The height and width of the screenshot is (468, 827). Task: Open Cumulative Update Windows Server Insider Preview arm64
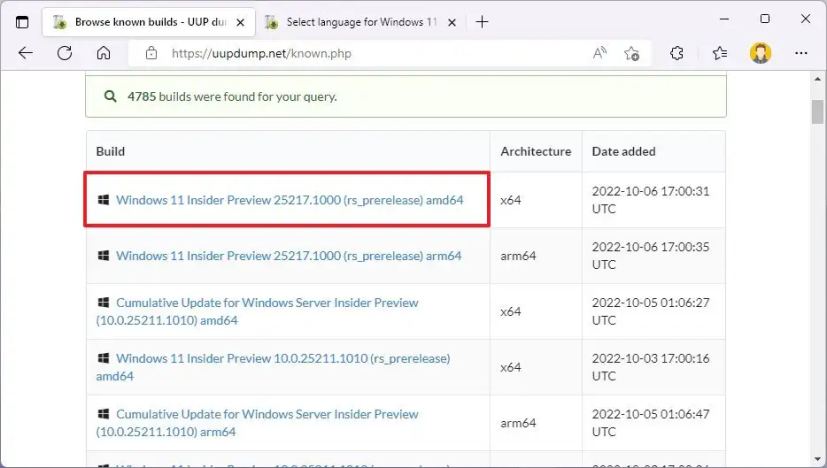[257, 423]
